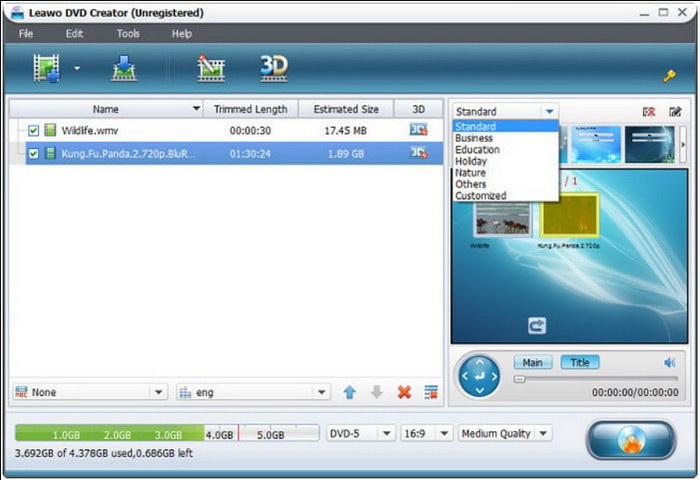
Task: Click the 3D toolbar icon
Action: coord(273,68)
